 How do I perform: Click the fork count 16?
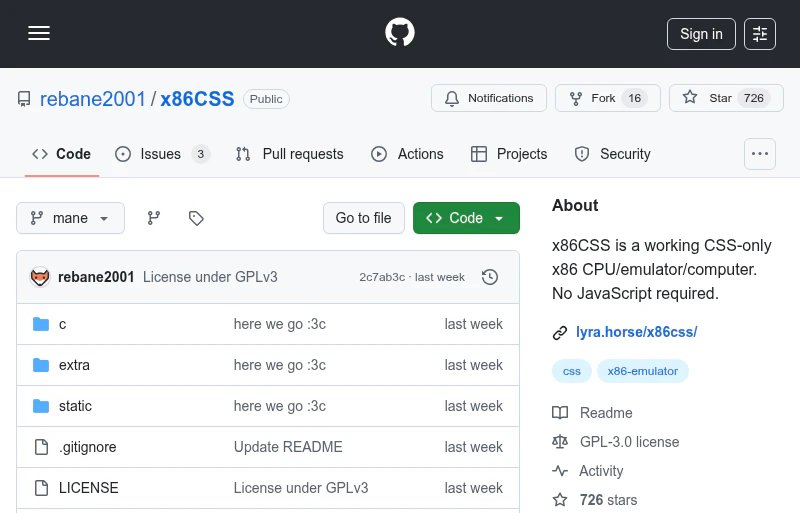coord(634,98)
